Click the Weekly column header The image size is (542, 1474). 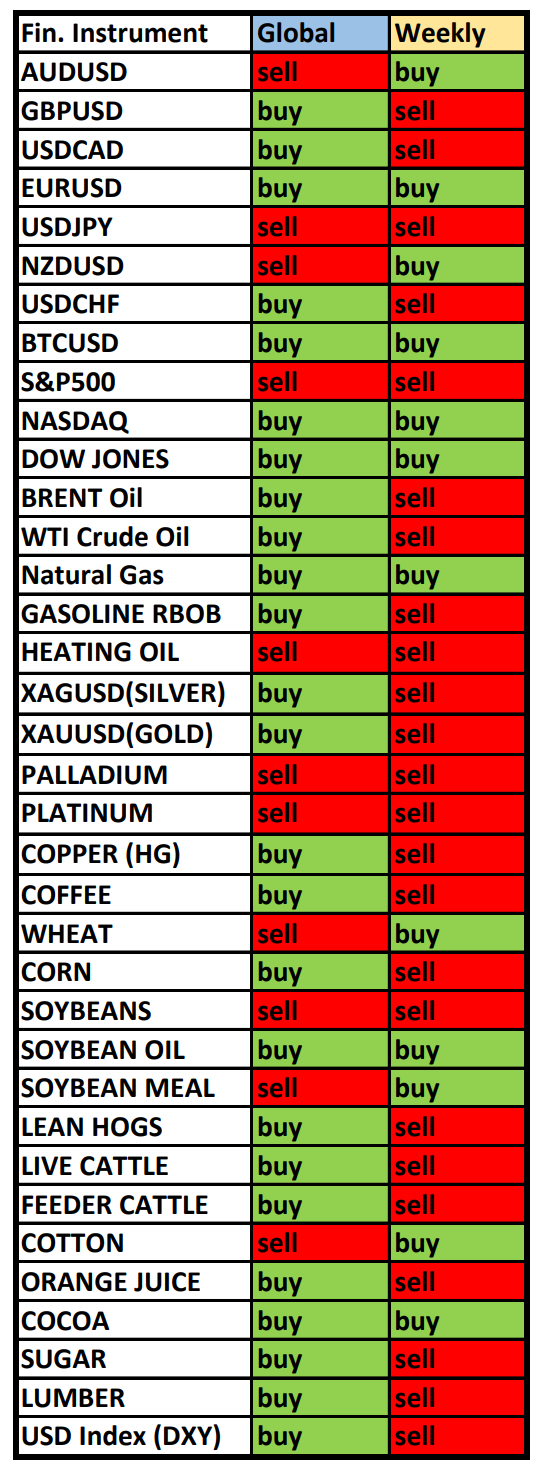[x=457, y=33]
